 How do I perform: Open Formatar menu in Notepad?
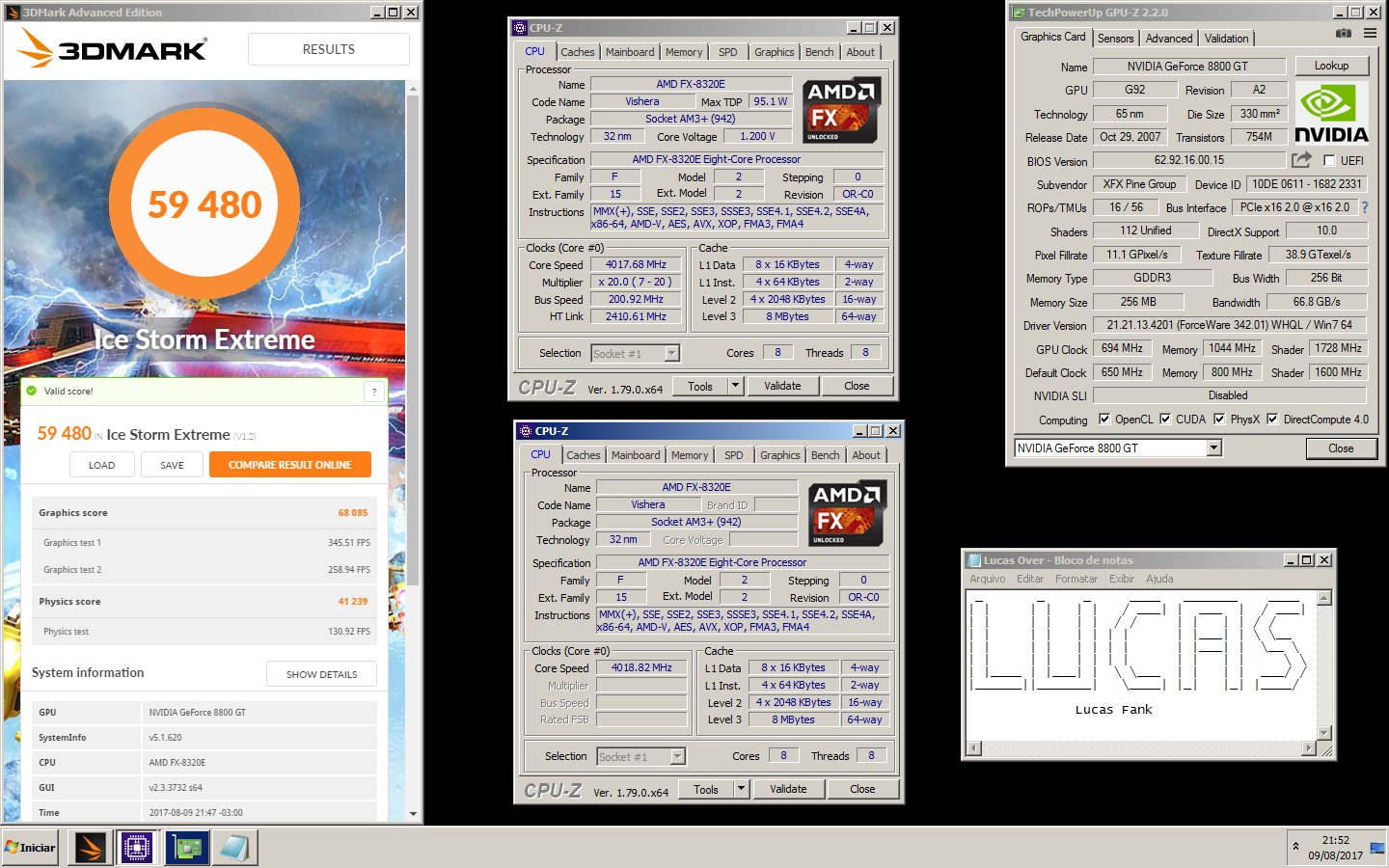tap(1076, 579)
